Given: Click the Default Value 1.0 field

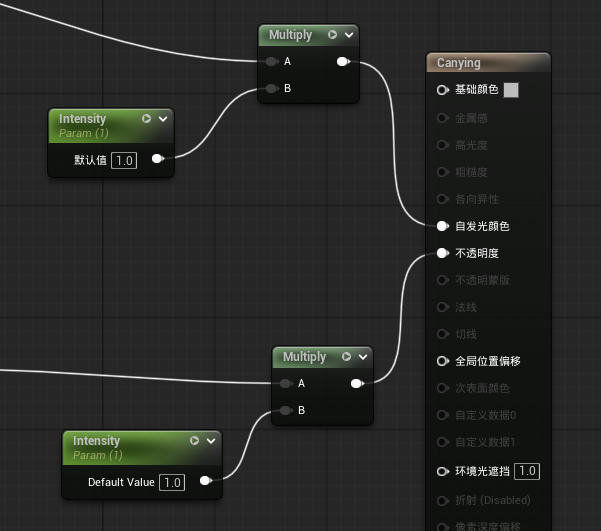Looking at the screenshot, I should click(x=172, y=482).
